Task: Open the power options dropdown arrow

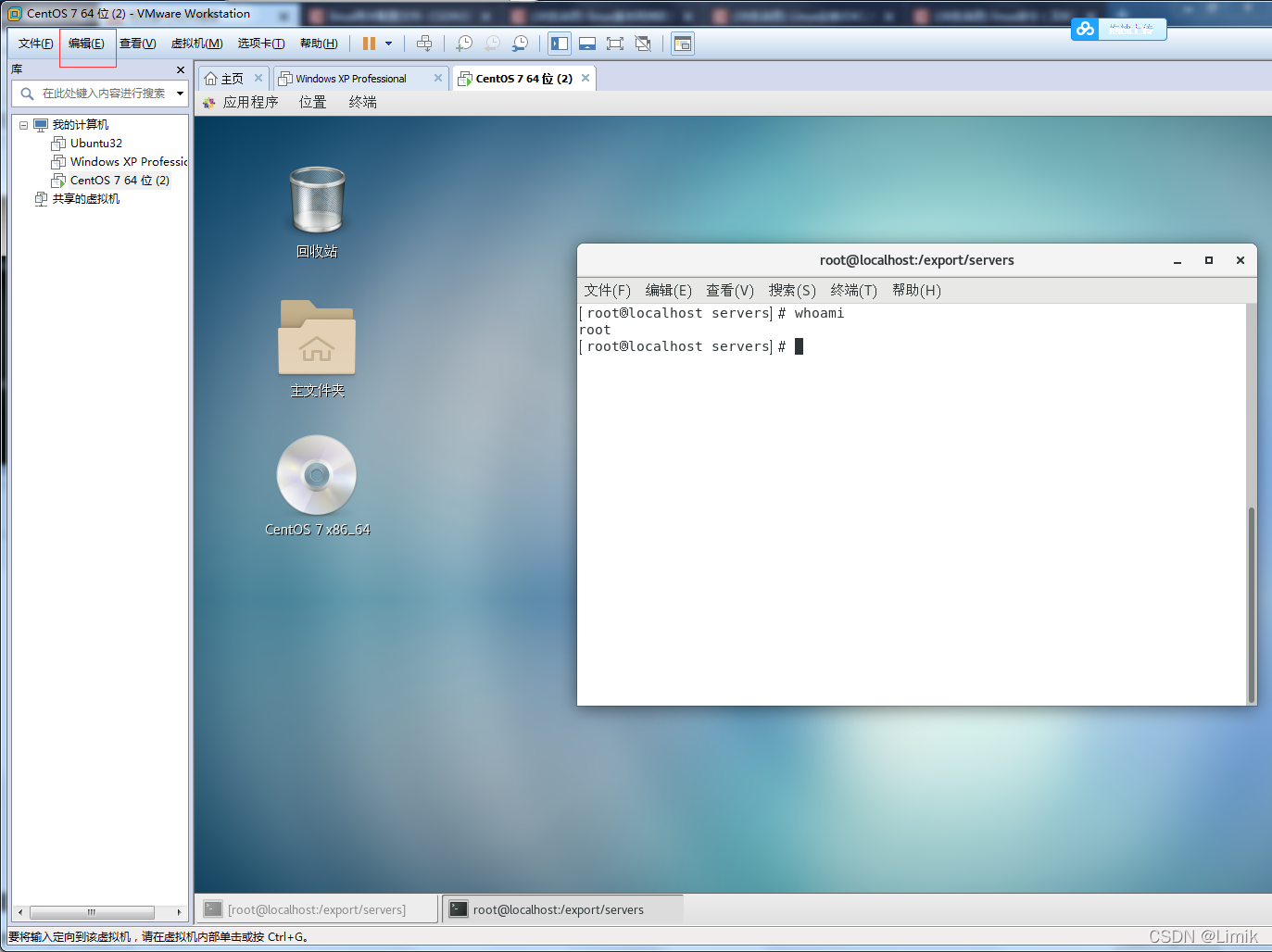Action: click(388, 44)
